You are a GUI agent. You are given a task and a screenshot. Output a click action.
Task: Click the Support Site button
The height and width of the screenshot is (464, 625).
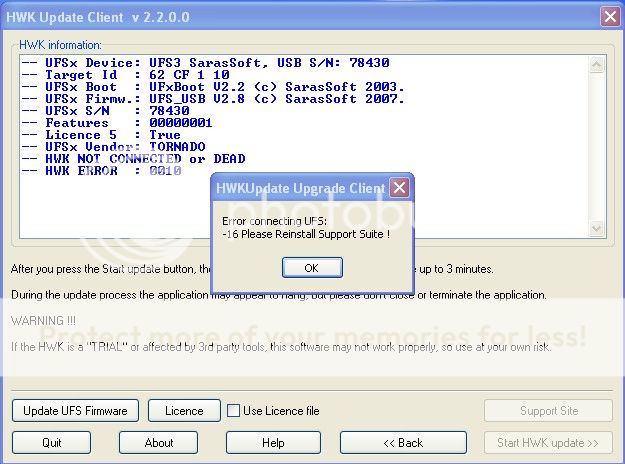pyautogui.click(x=548, y=411)
